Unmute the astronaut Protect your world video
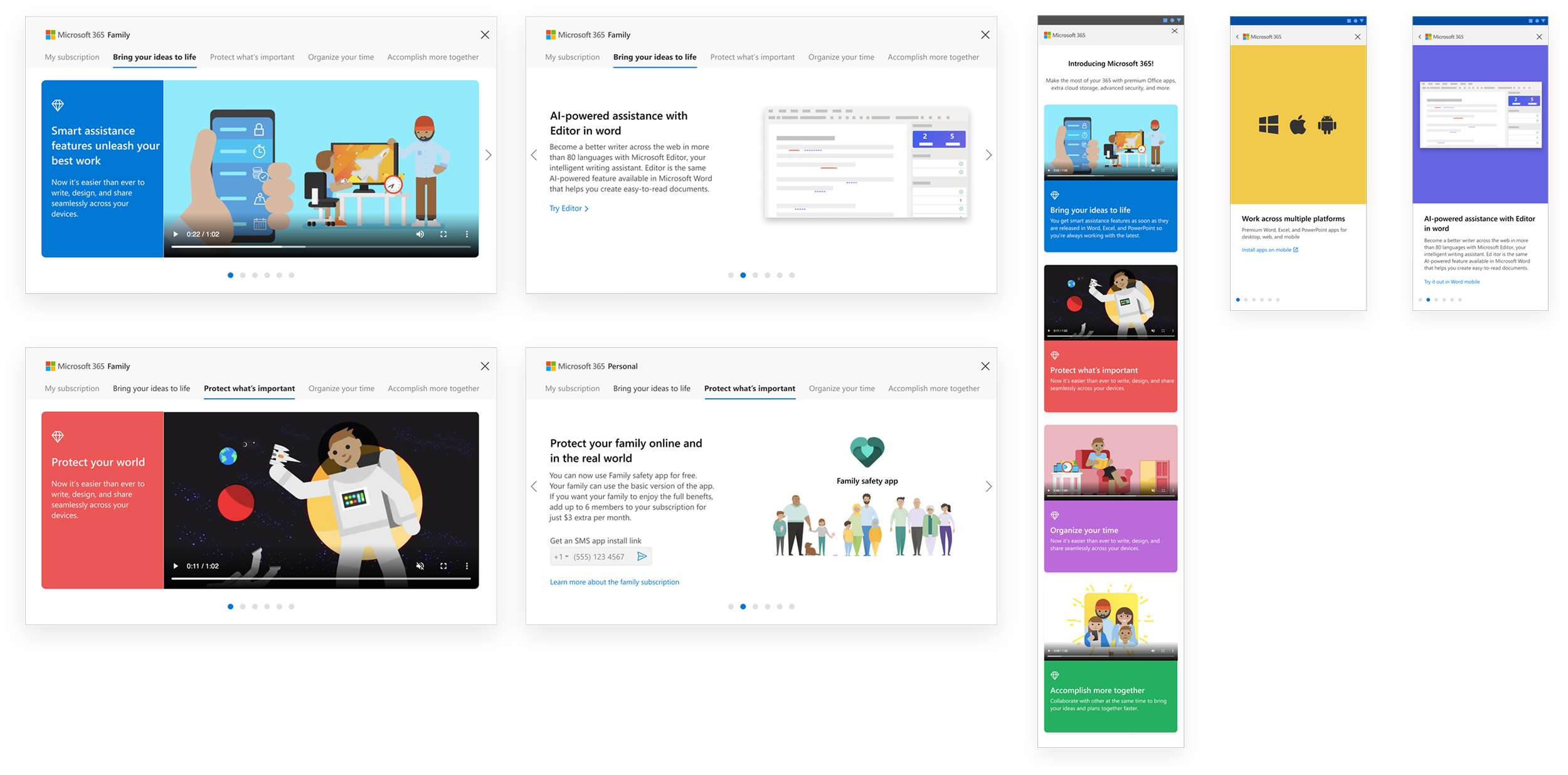 point(420,566)
